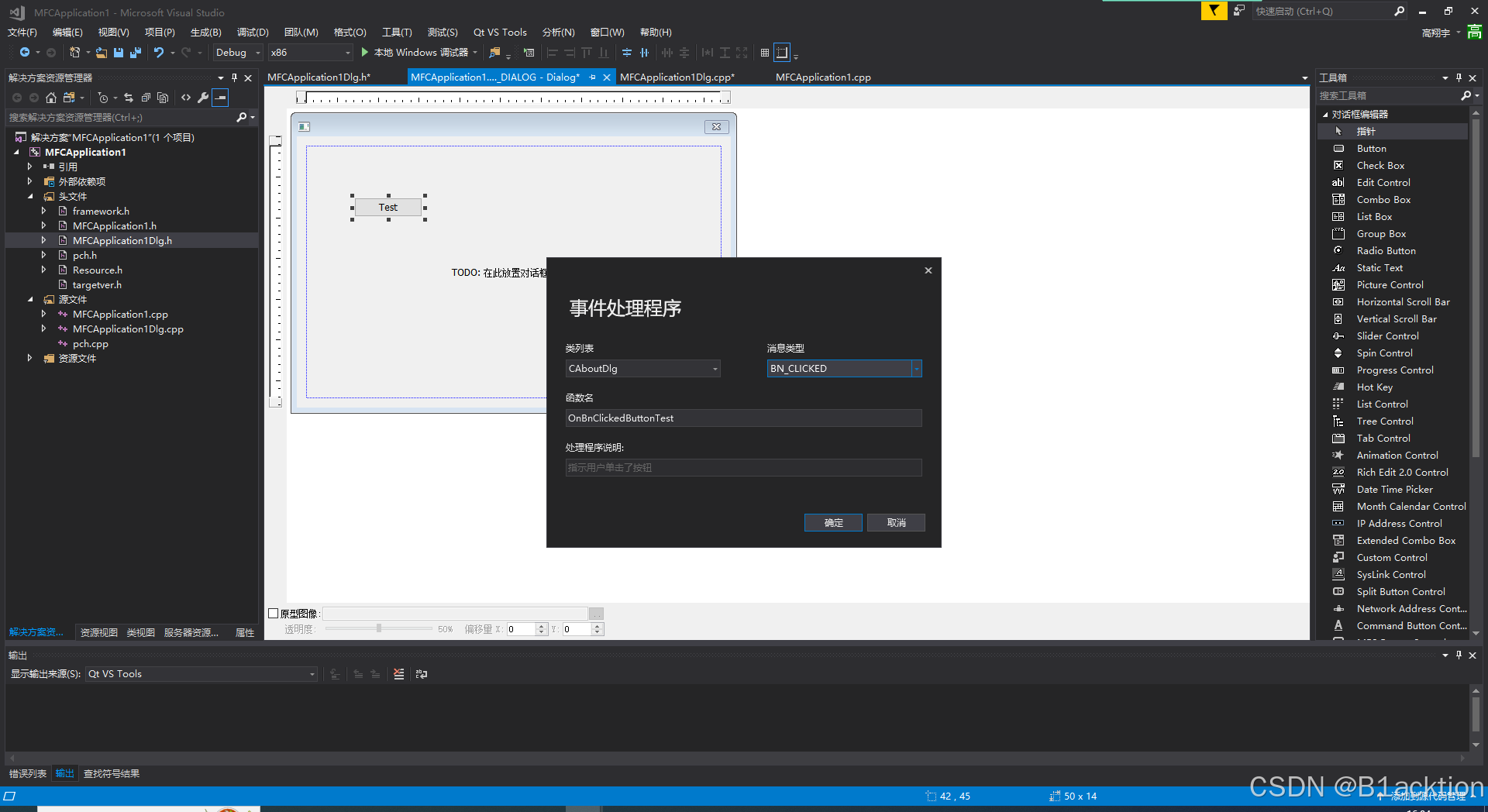Toggle word wrap icon in Output panel
The image size is (1488, 812).
coord(422,674)
